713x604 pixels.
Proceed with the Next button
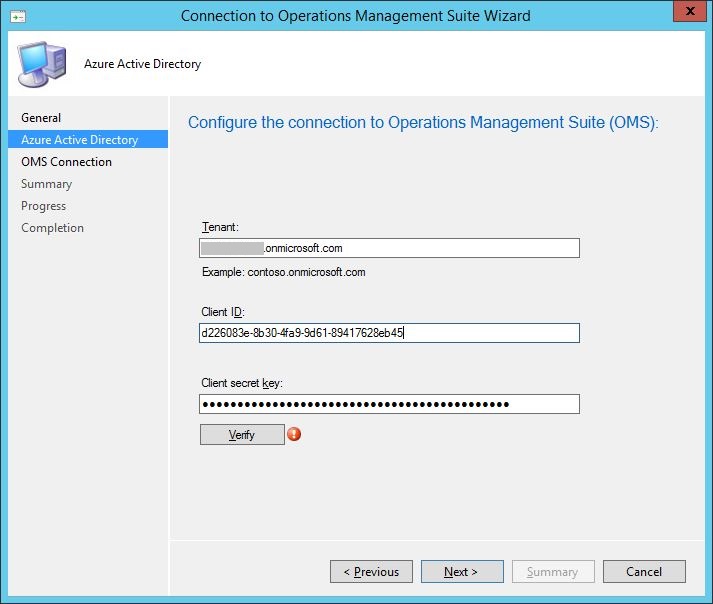pyautogui.click(x=462, y=571)
